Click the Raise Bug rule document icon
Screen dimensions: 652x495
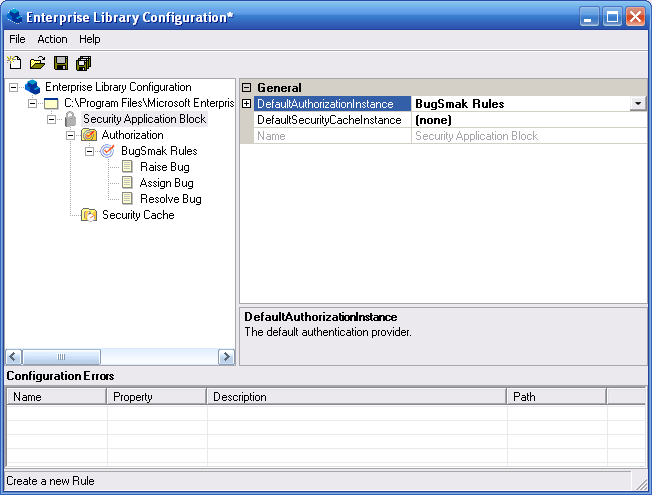point(127,167)
